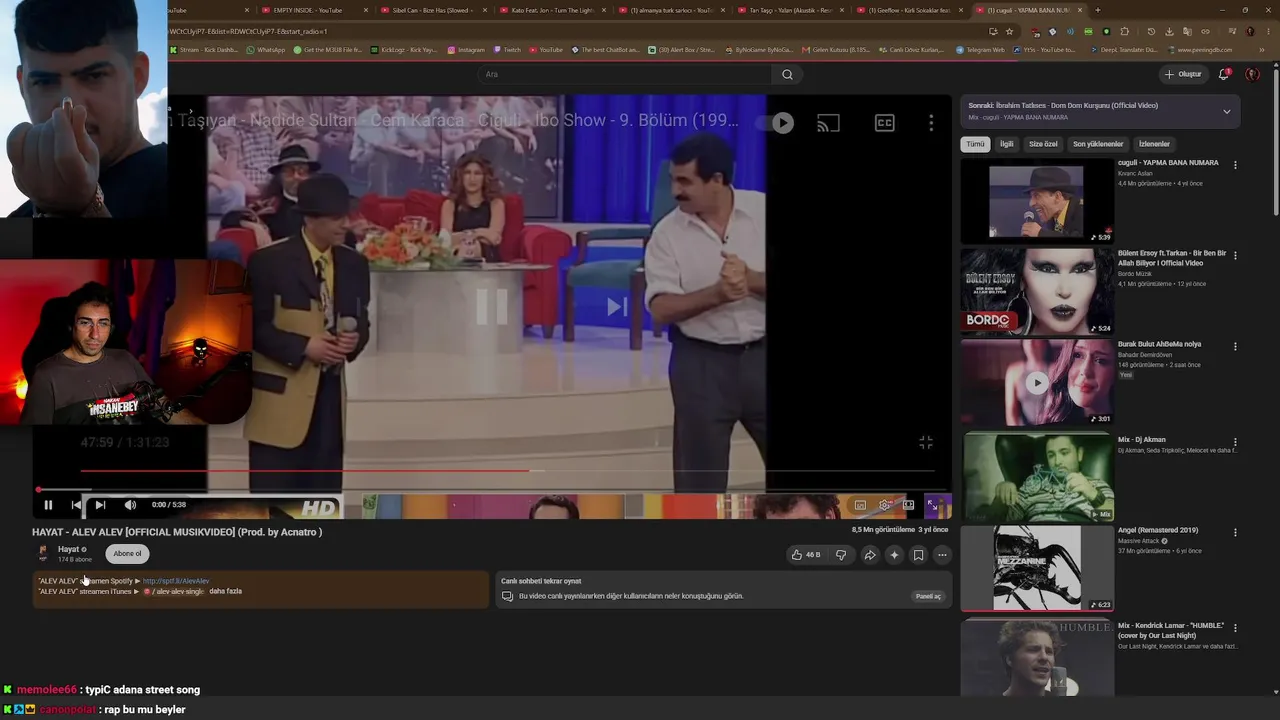Expand the Sonraki up-next mix panel chevron
The height and width of the screenshot is (720, 1280).
click(x=1227, y=111)
